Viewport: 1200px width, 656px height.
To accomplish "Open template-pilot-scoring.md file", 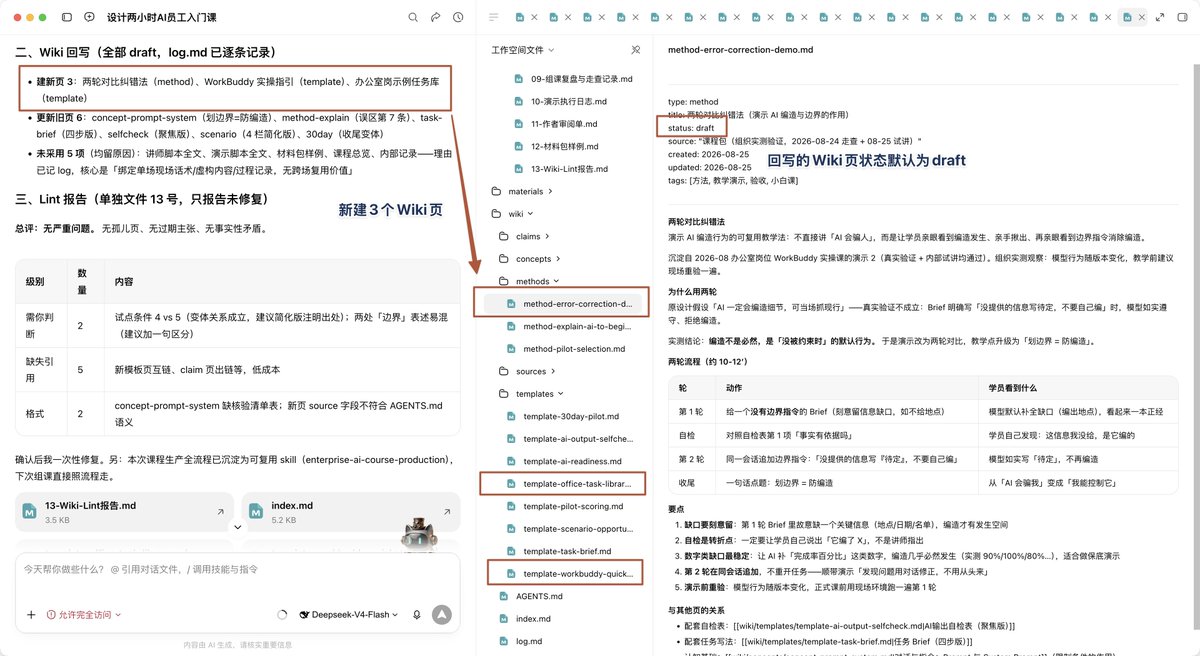I will pyautogui.click(x=564, y=506).
